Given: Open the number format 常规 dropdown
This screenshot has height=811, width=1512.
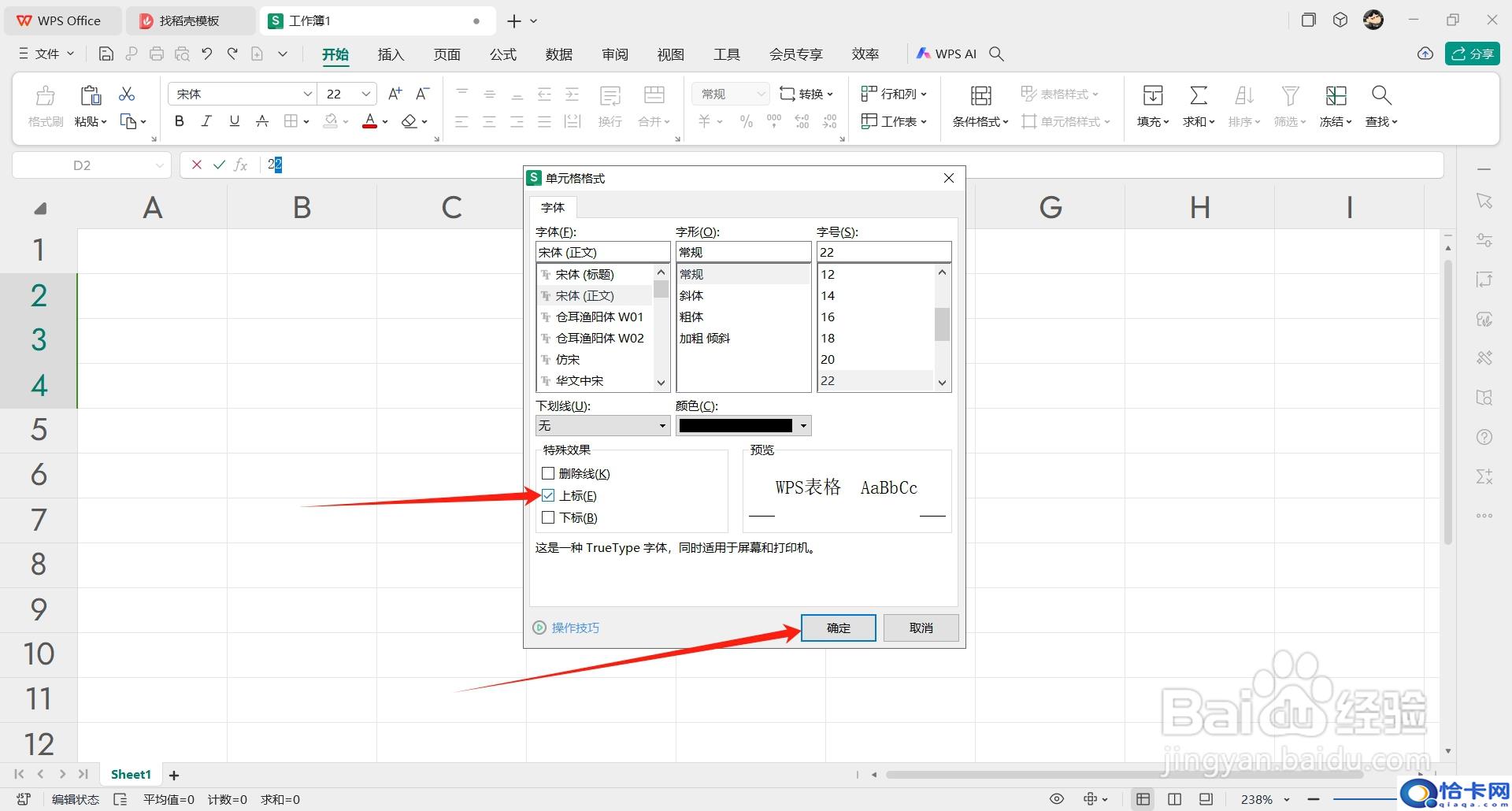Looking at the screenshot, I should [x=730, y=94].
